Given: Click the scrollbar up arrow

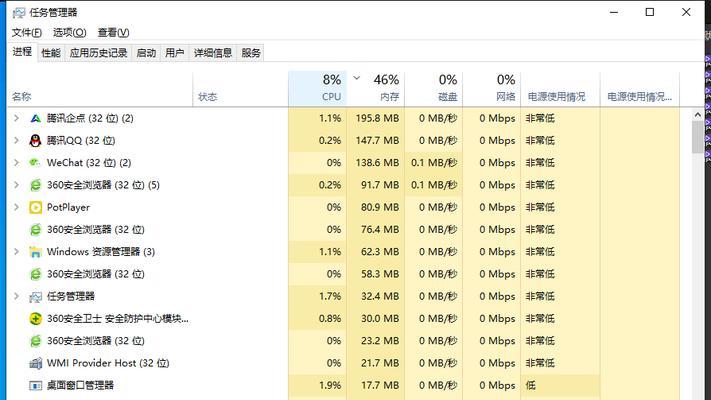Looking at the screenshot, I should point(698,115).
